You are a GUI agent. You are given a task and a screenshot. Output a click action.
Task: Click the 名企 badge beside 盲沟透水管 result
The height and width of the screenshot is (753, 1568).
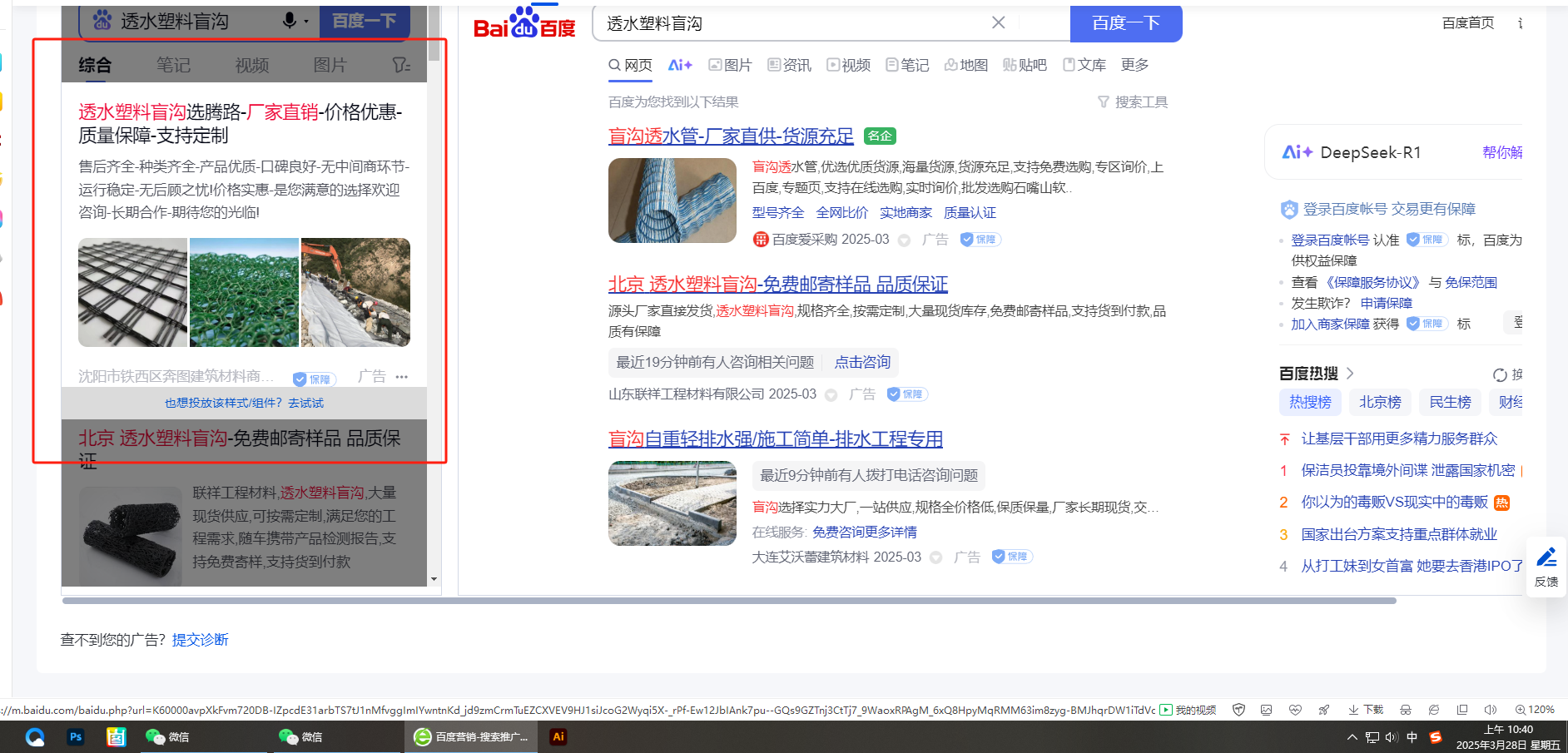pyautogui.click(x=880, y=136)
